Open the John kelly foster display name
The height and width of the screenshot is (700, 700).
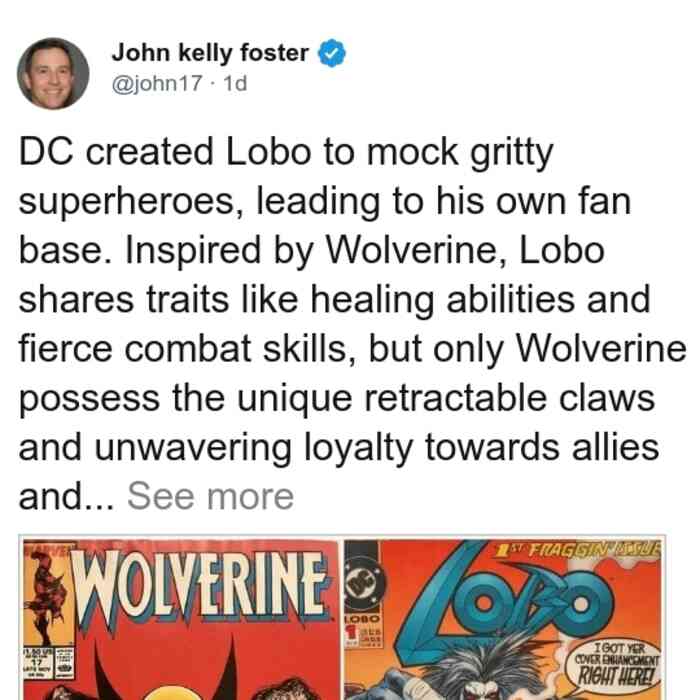pyautogui.click(x=210, y=53)
